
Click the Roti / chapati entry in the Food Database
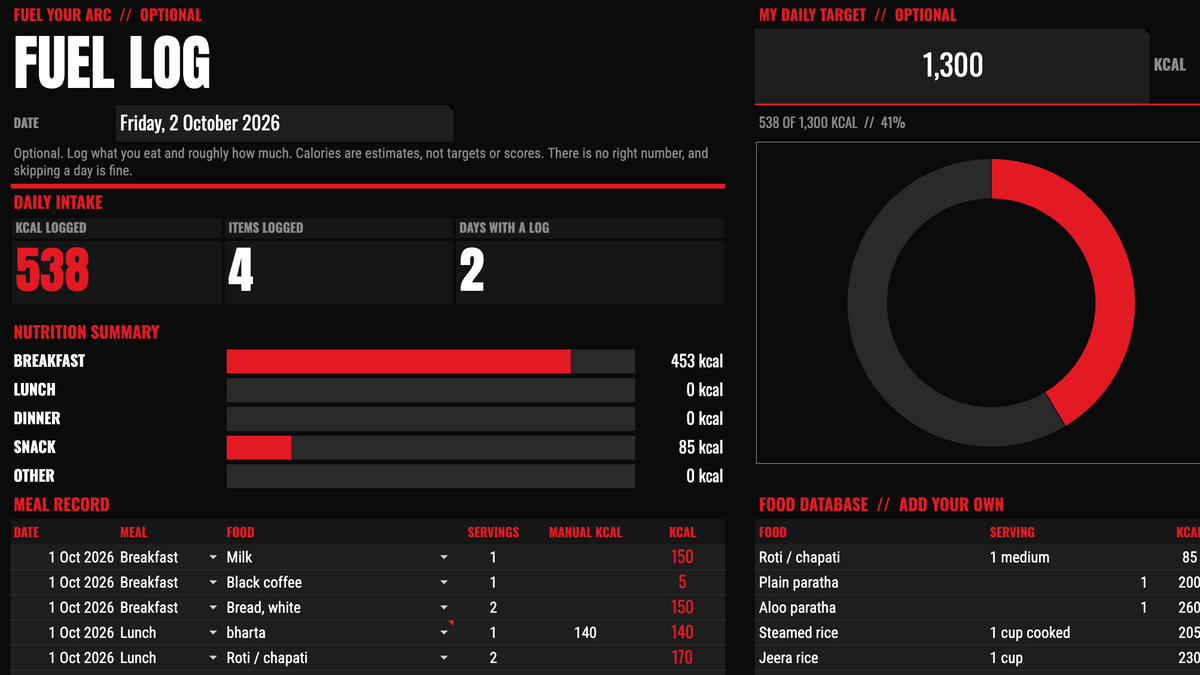pos(800,557)
